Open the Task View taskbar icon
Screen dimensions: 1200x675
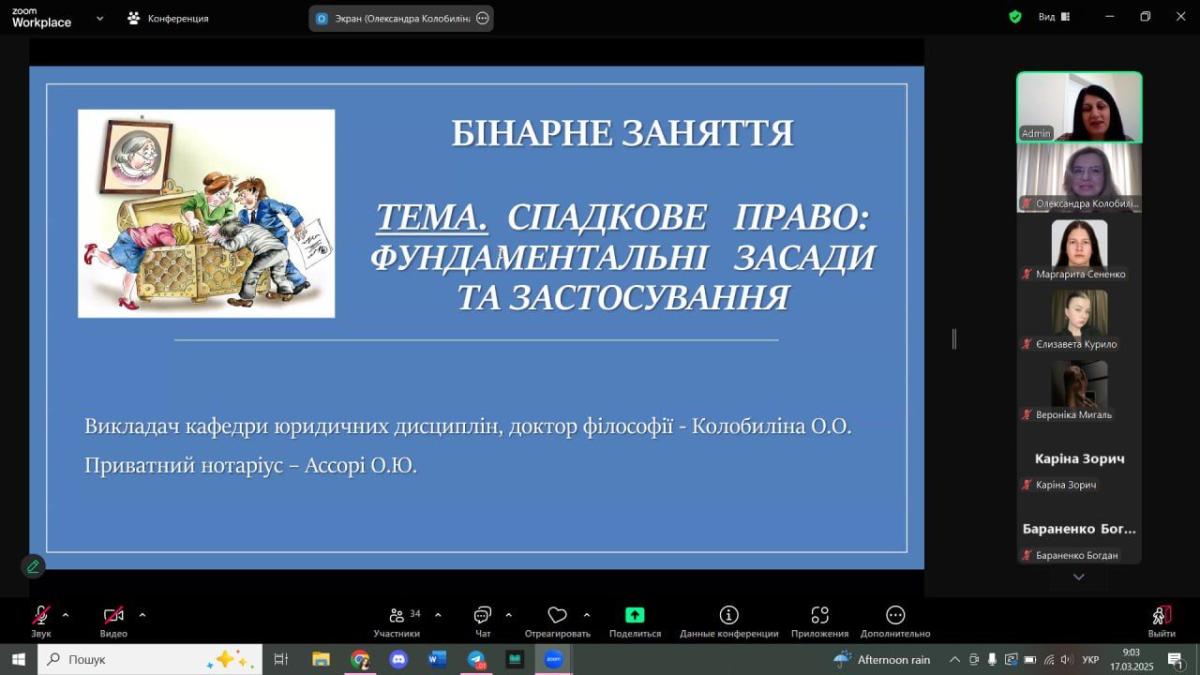[281, 659]
